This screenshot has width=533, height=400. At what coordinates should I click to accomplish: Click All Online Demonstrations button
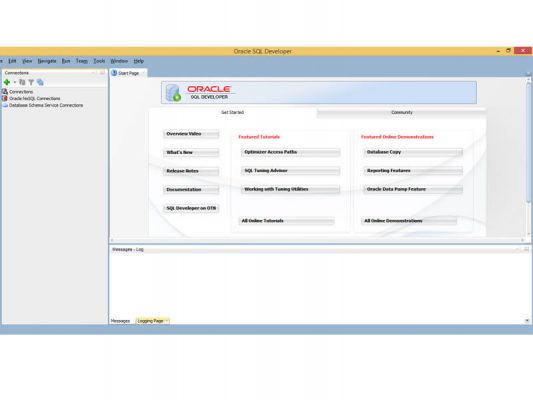pos(409,221)
